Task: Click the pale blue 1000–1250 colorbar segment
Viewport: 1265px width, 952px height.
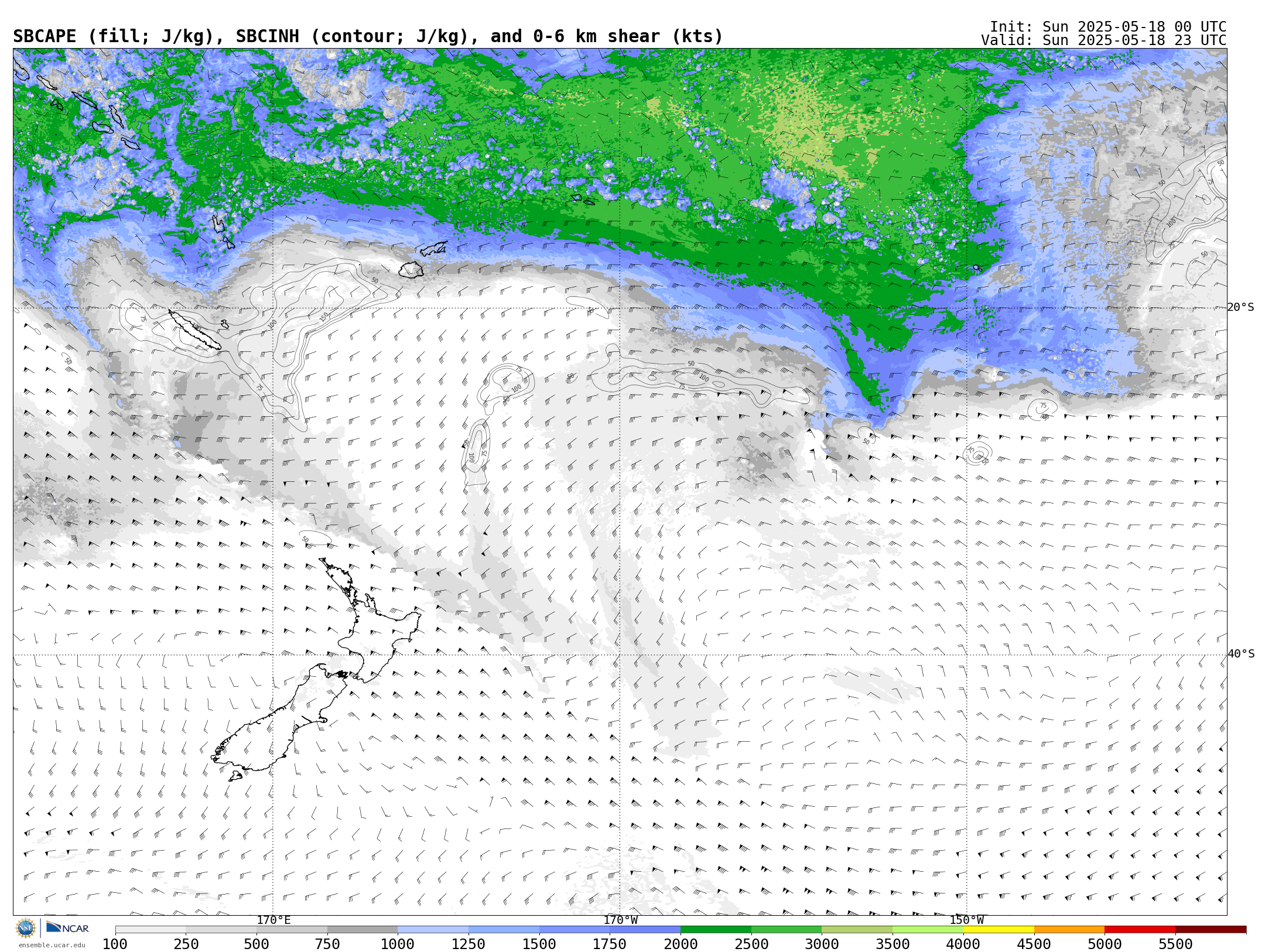Action: click(x=433, y=930)
